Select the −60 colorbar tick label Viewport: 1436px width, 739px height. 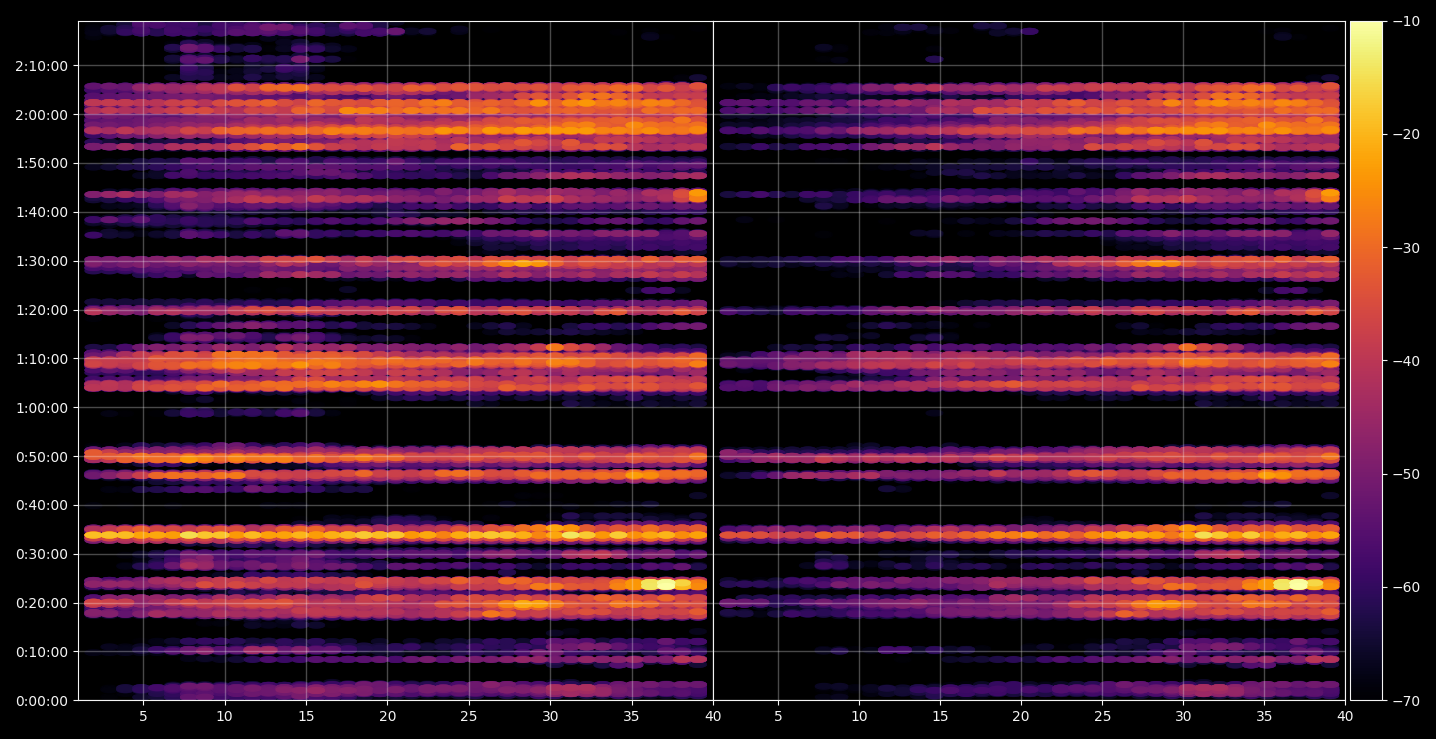click(1404, 587)
